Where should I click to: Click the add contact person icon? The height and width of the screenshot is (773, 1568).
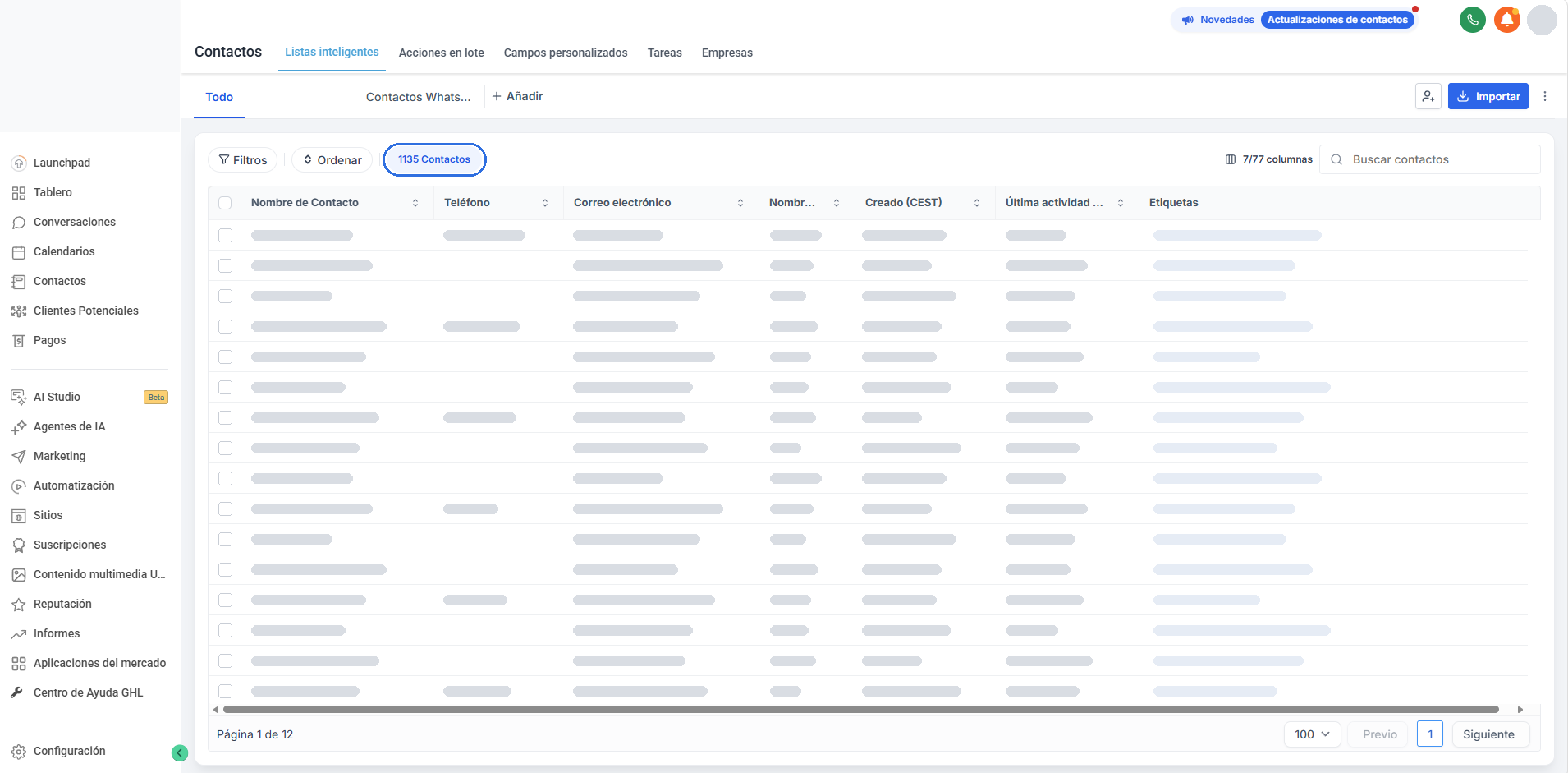[1428, 96]
